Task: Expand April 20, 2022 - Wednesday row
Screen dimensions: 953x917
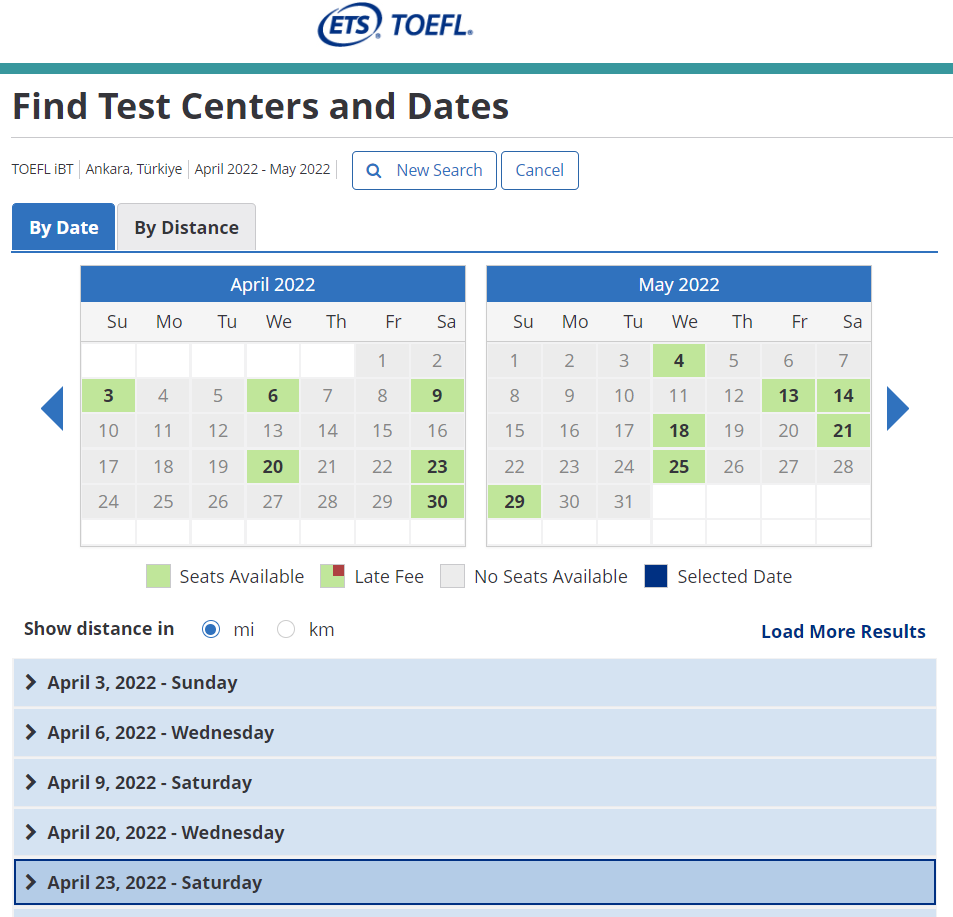Action: point(475,832)
